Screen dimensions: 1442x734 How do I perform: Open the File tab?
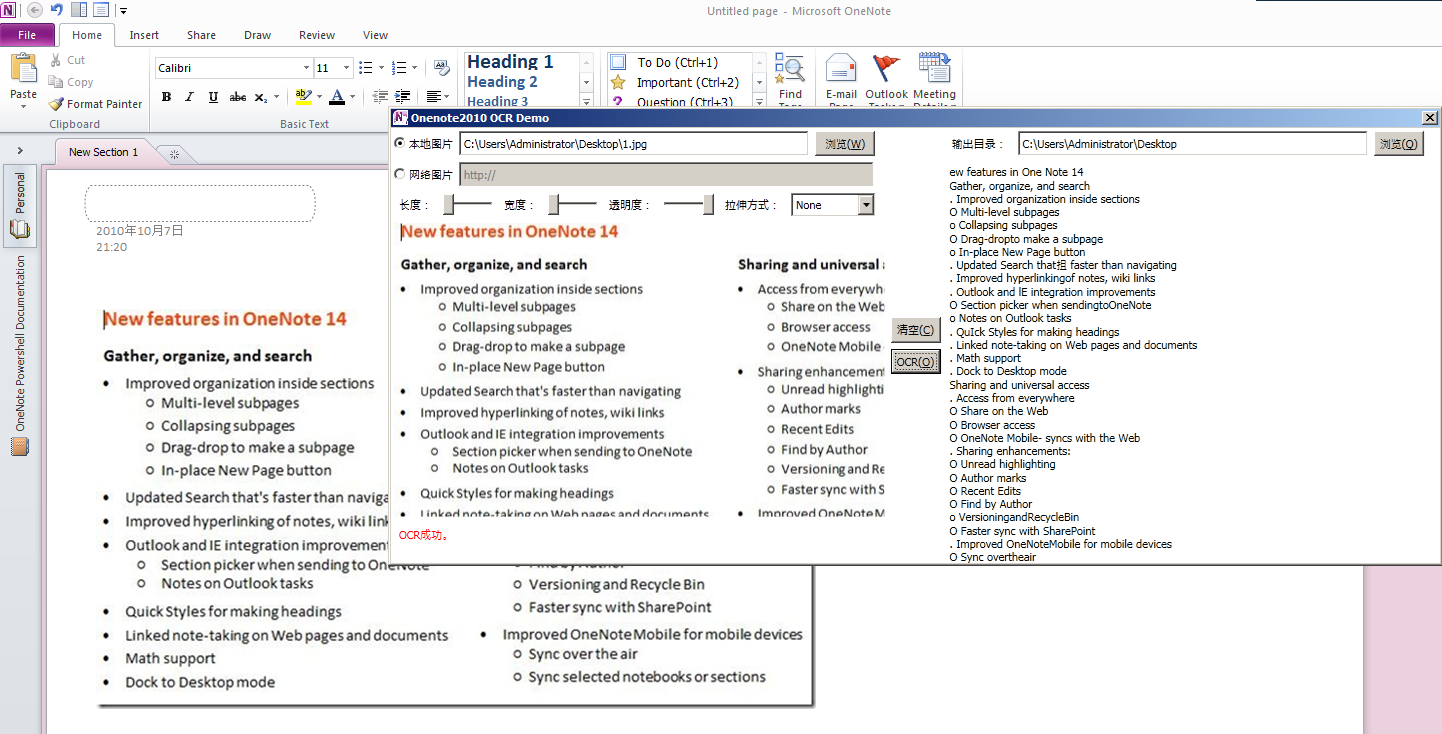pos(27,35)
